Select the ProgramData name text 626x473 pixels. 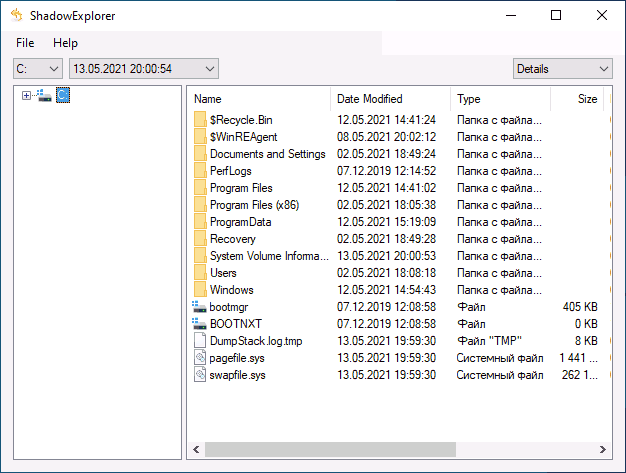[241, 222]
